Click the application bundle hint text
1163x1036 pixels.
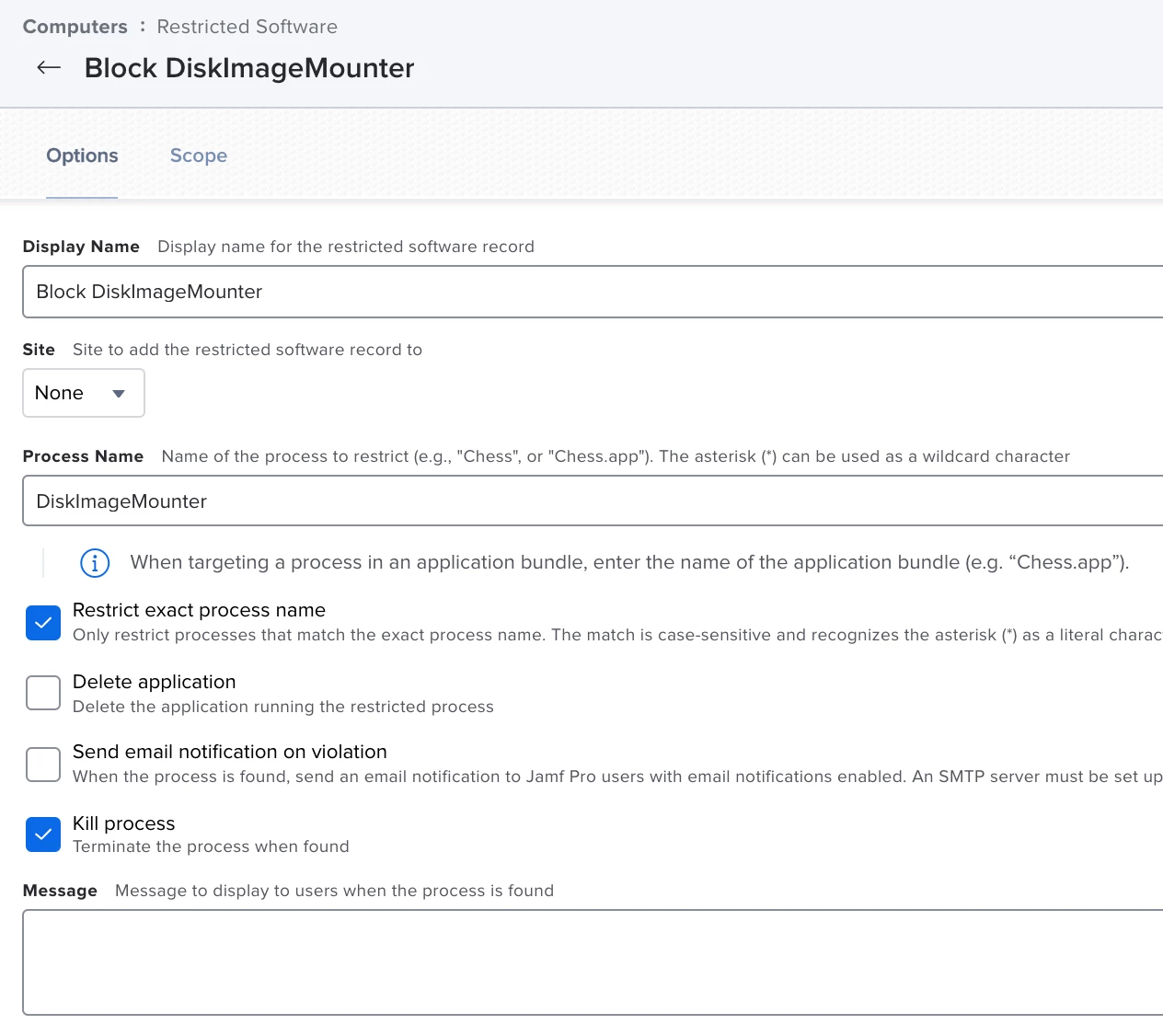tap(629, 562)
